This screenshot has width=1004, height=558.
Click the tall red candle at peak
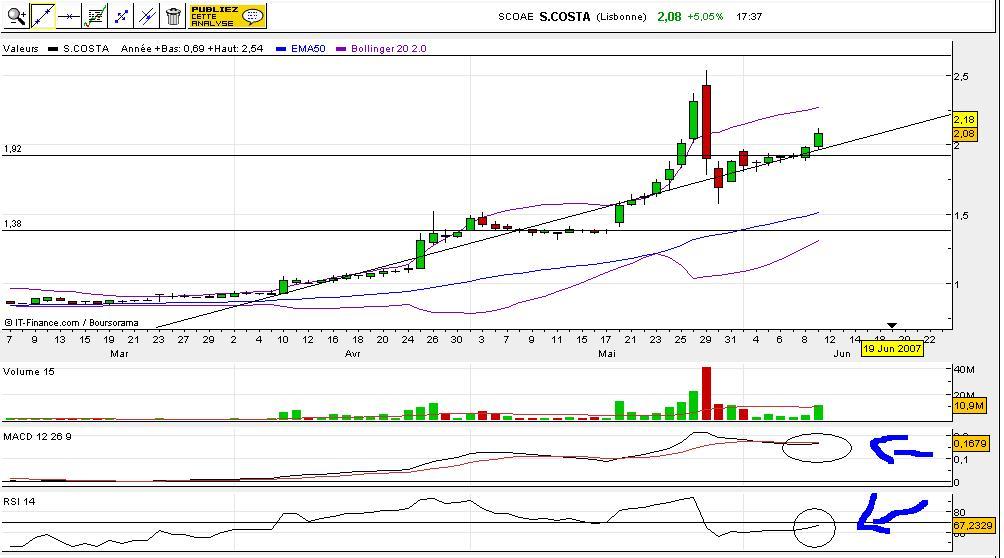coord(706,122)
